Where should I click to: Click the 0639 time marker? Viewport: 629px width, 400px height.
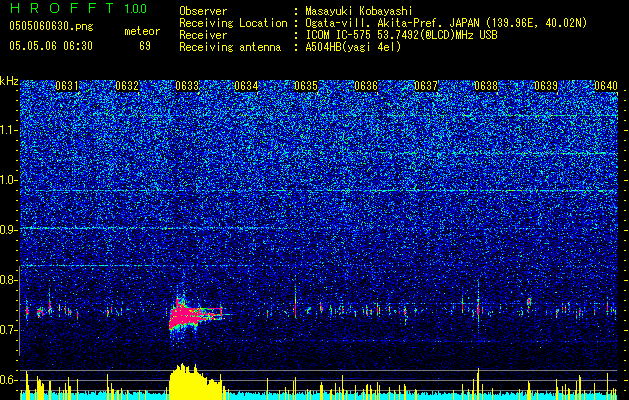(x=546, y=86)
